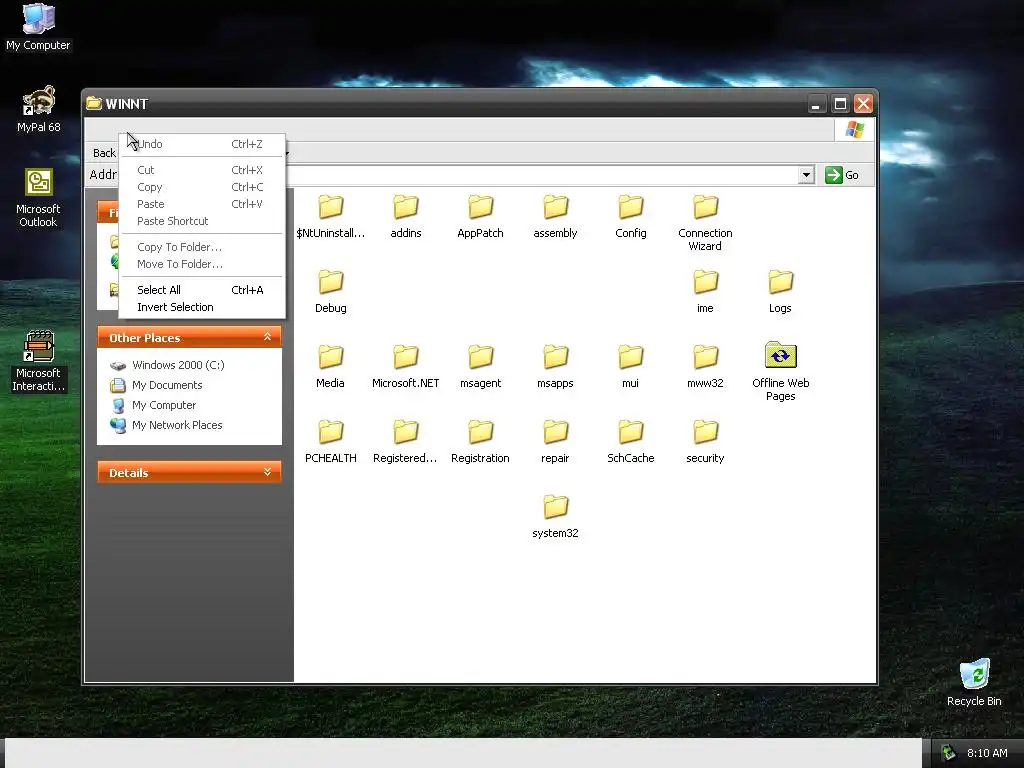Click the Debug folder icon

pyautogui.click(x=330, y=283)
